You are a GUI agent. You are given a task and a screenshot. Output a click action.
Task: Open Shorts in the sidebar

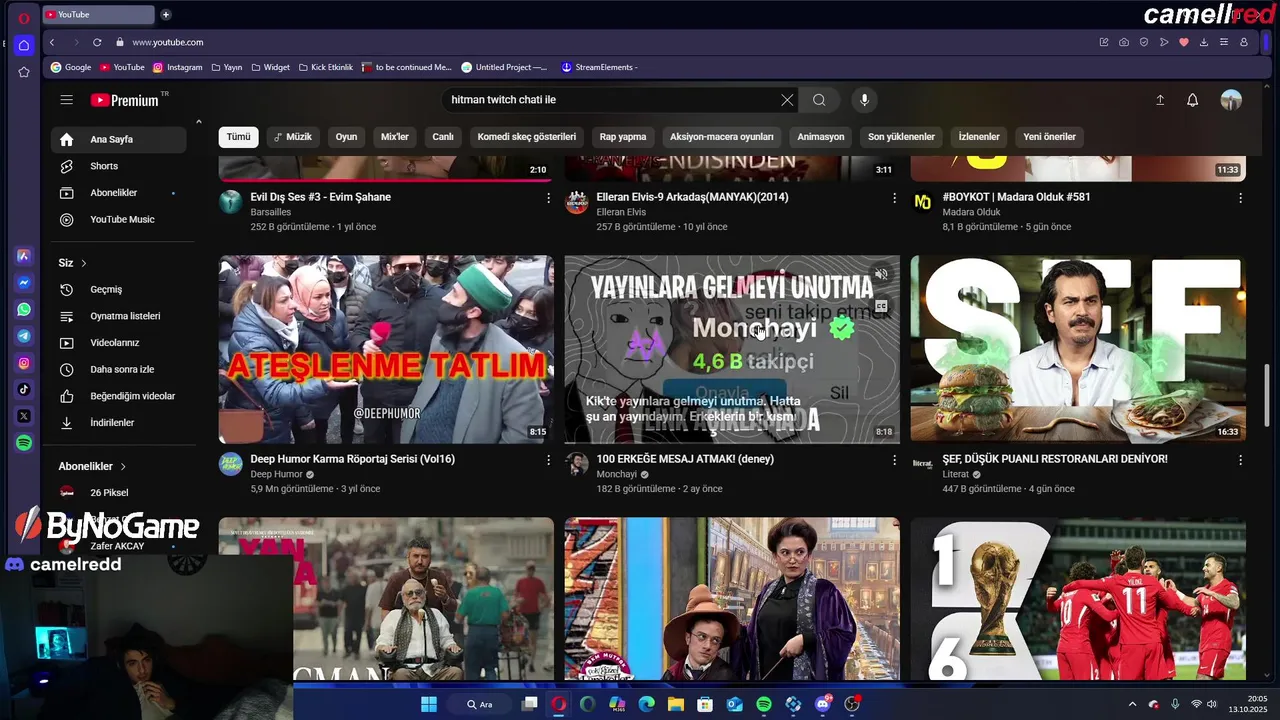(x=120, y=166)
